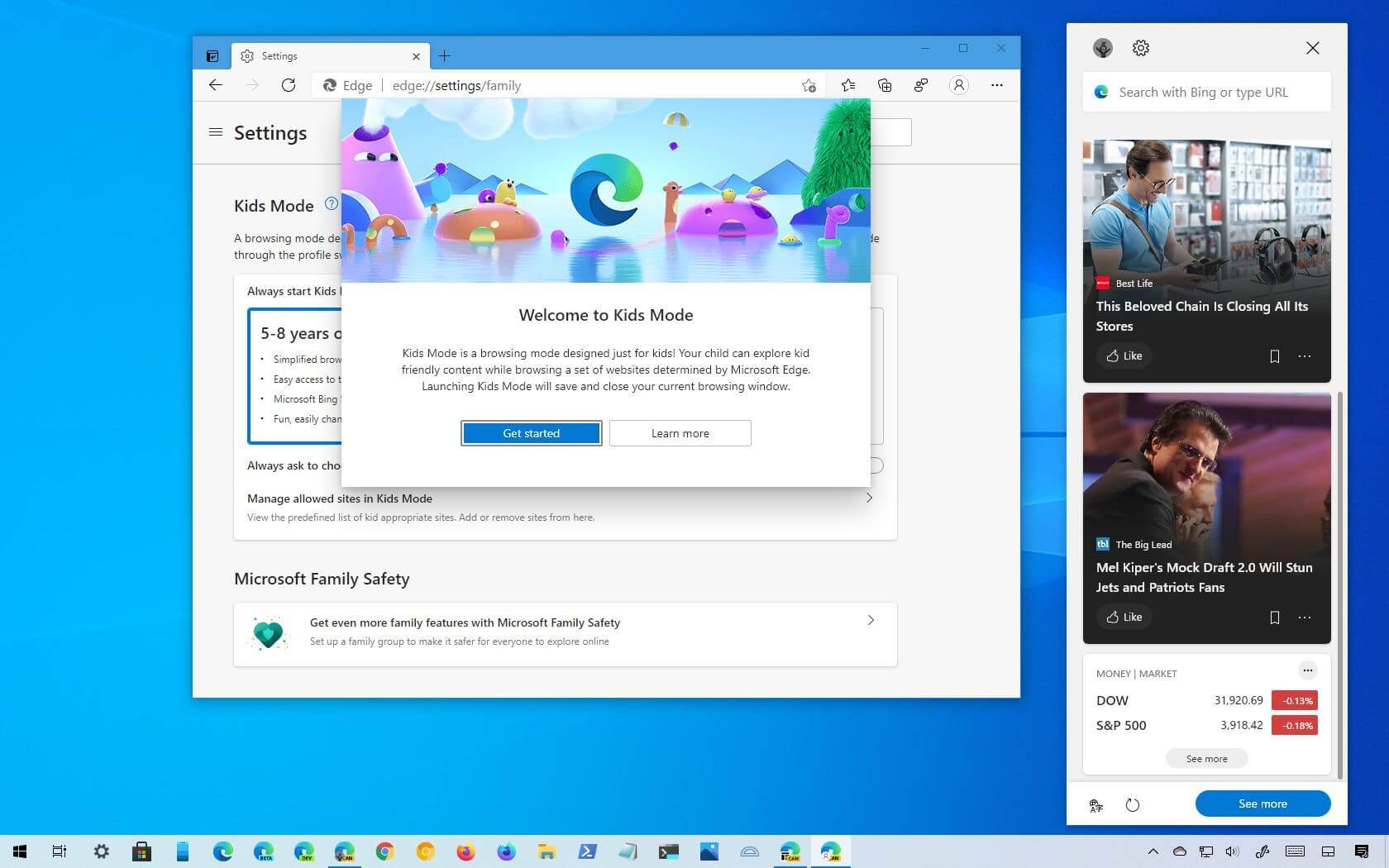This screenshot has height=868, width=1389.
Task: Open more options on Mel Kiper card
Action: [1305, 618]
